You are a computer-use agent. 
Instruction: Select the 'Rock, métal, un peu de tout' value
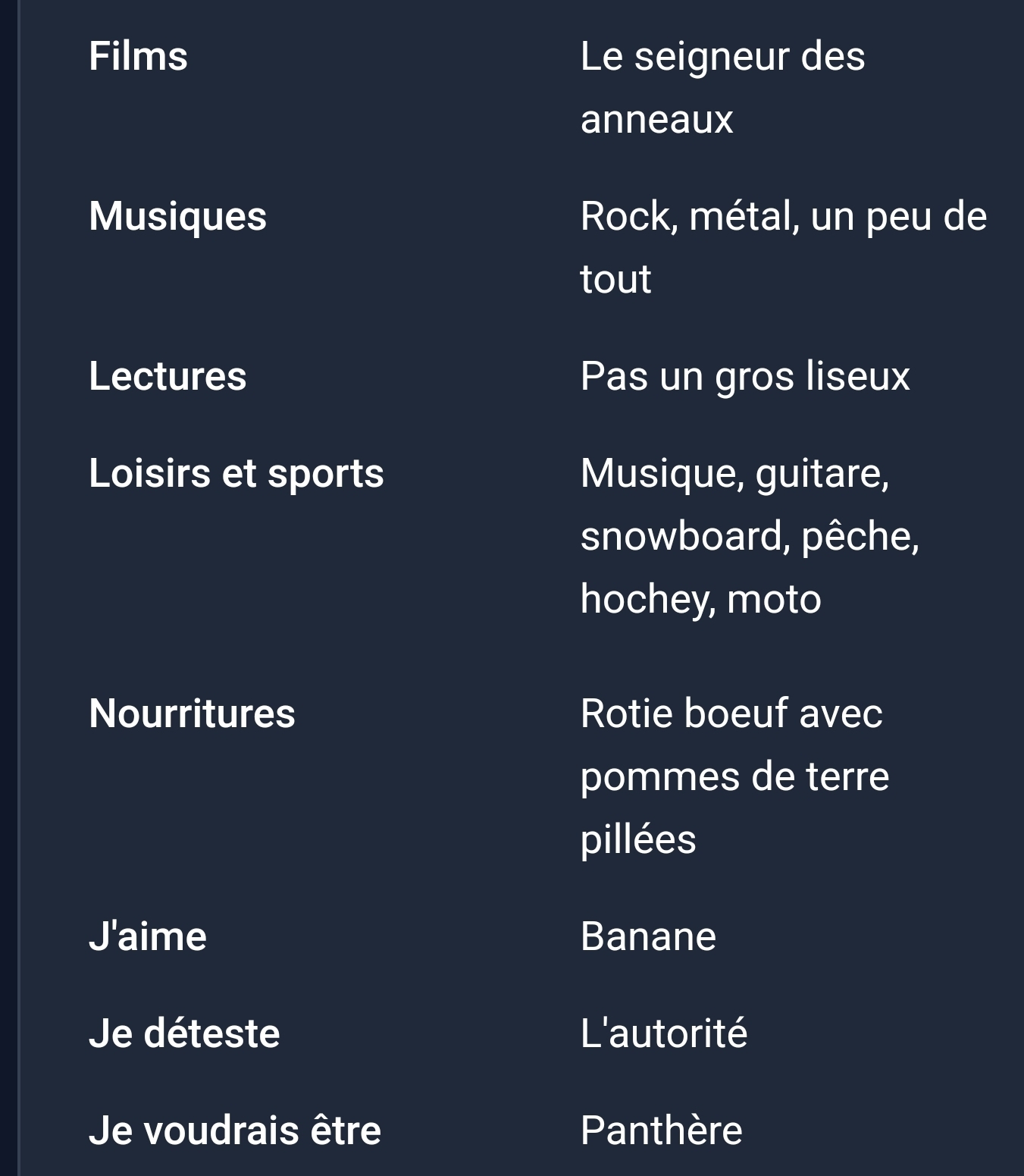click(x=782, y=247)
